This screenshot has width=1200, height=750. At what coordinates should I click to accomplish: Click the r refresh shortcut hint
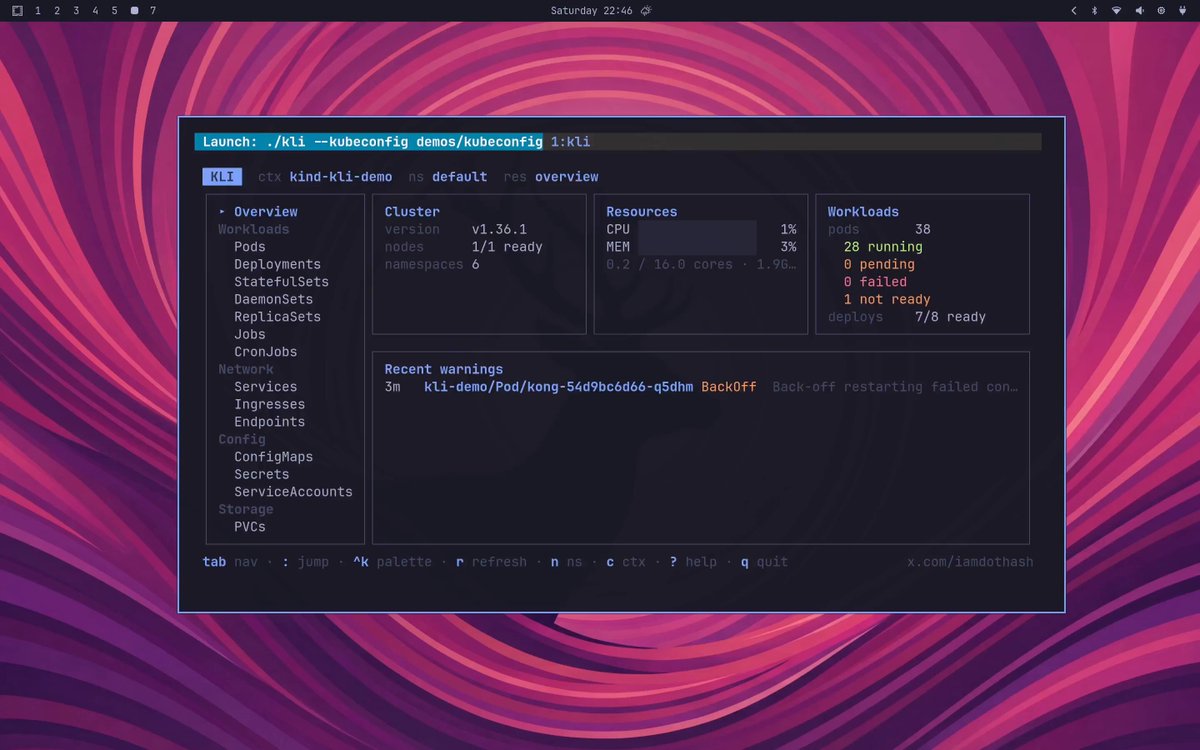491,562
